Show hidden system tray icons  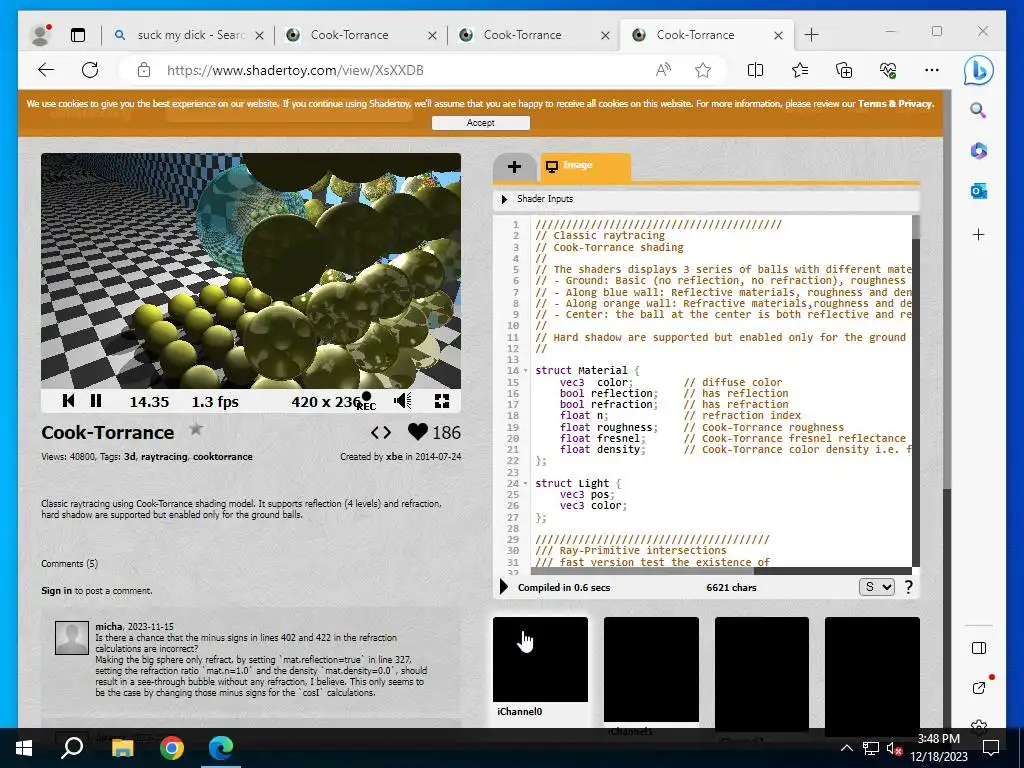tap(846, 748)
